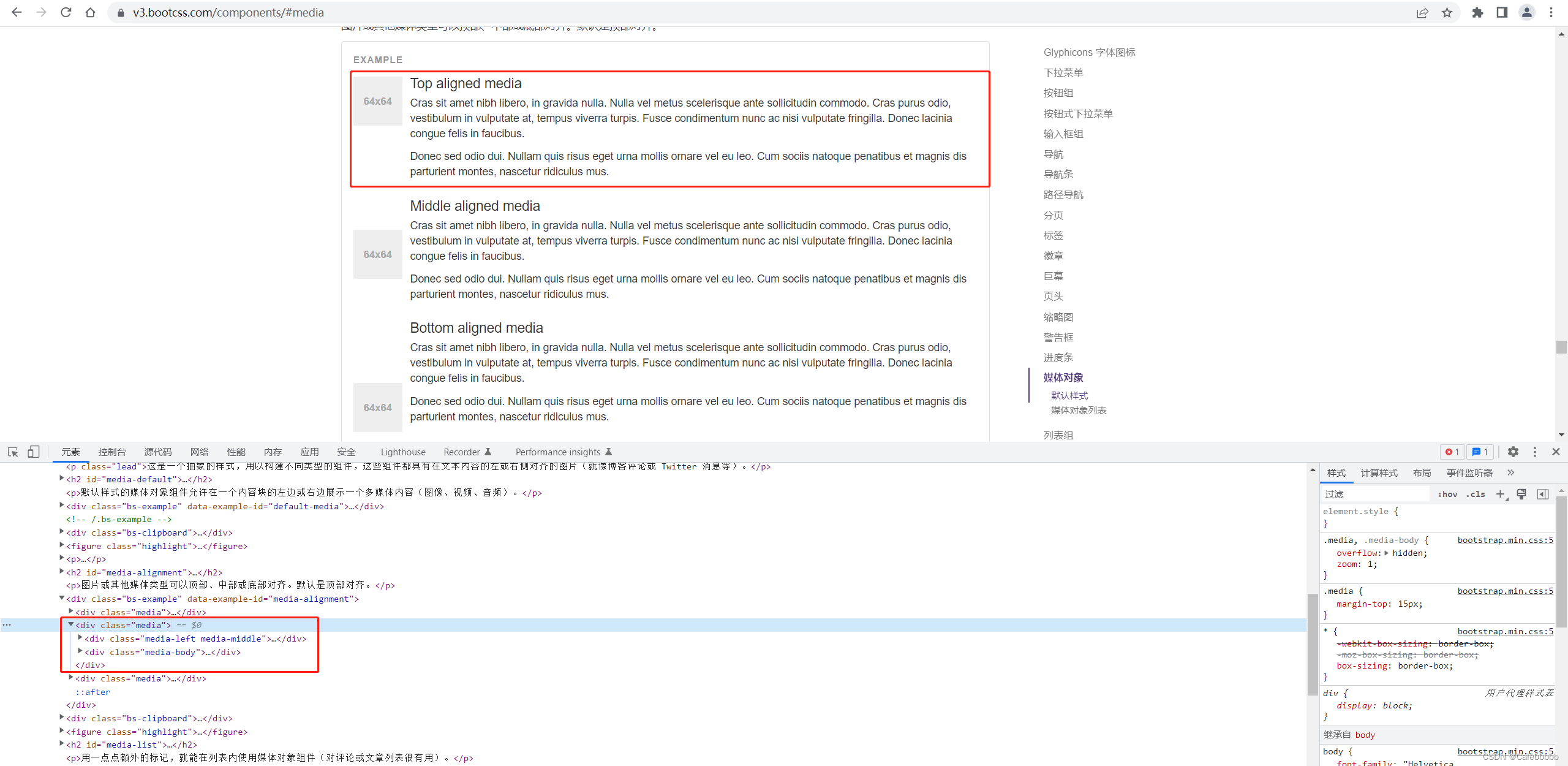Image resolution: width=1568 pixels, height=766 pixels.
Task: Open the Recorder tab
Action: tap(467, 452)
